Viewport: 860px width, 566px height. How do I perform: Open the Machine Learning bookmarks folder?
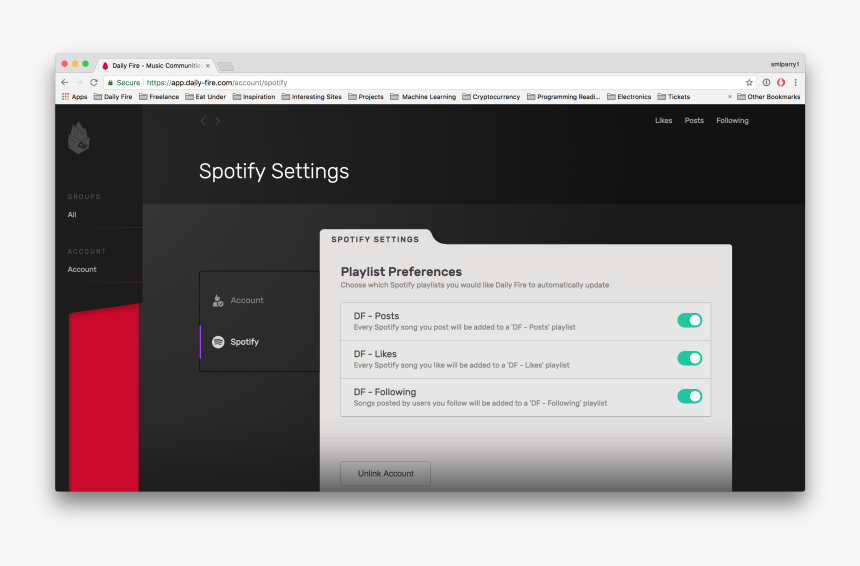pyautogui.click(x=423, y=97)
